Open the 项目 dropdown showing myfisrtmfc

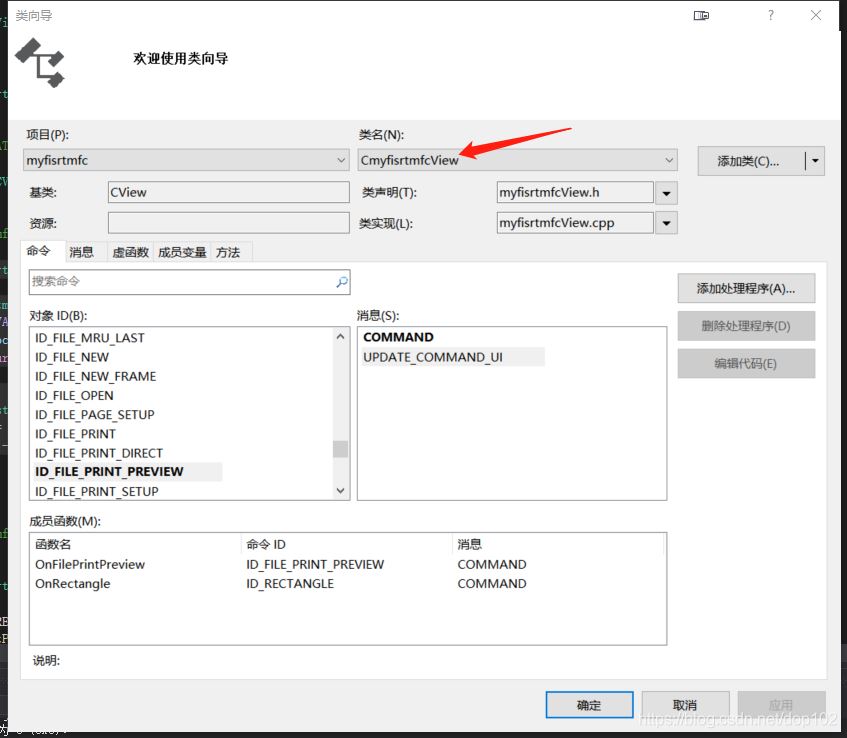click(185, 160)
